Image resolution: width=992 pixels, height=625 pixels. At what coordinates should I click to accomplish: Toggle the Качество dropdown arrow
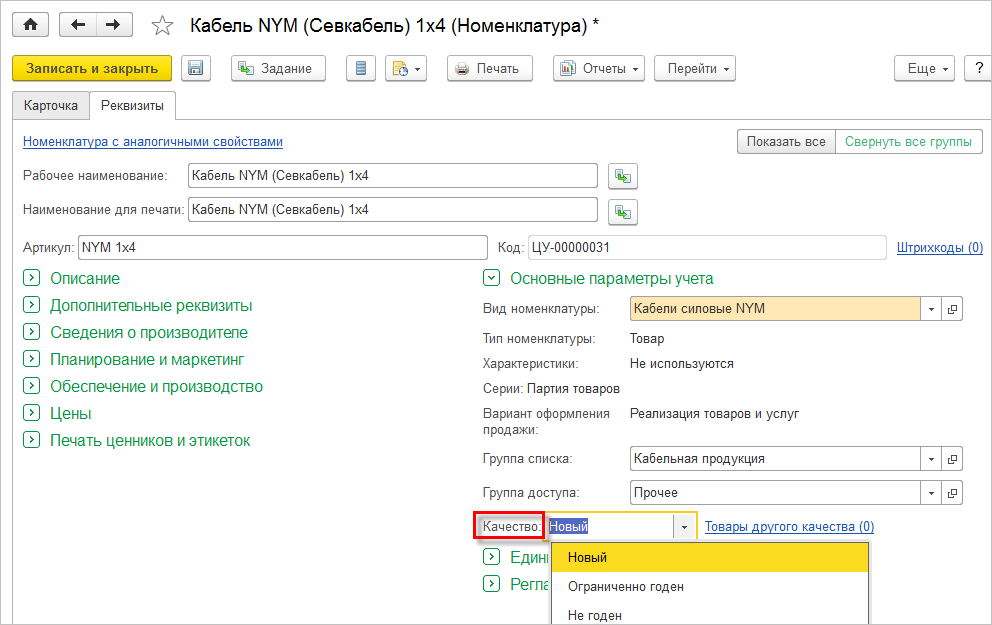tap(684, 526)
